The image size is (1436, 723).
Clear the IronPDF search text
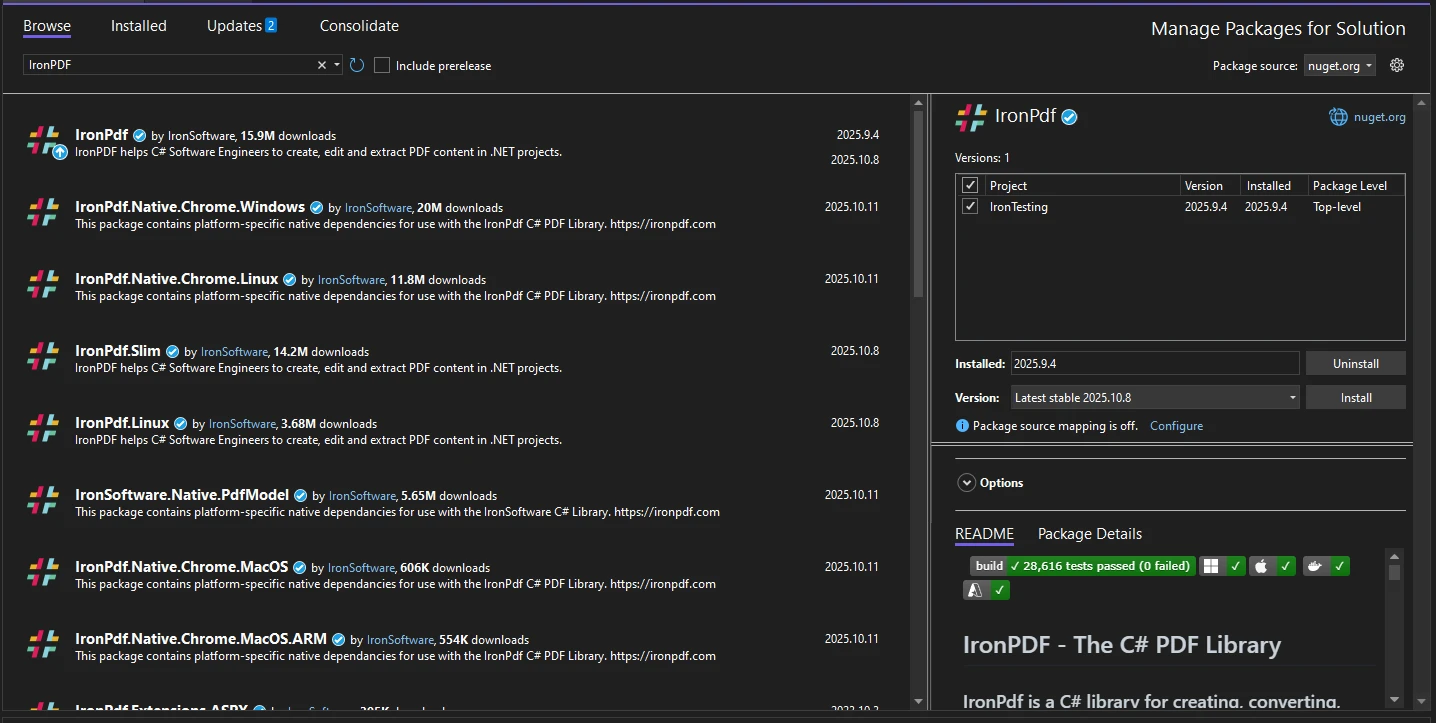click(322, 65)
